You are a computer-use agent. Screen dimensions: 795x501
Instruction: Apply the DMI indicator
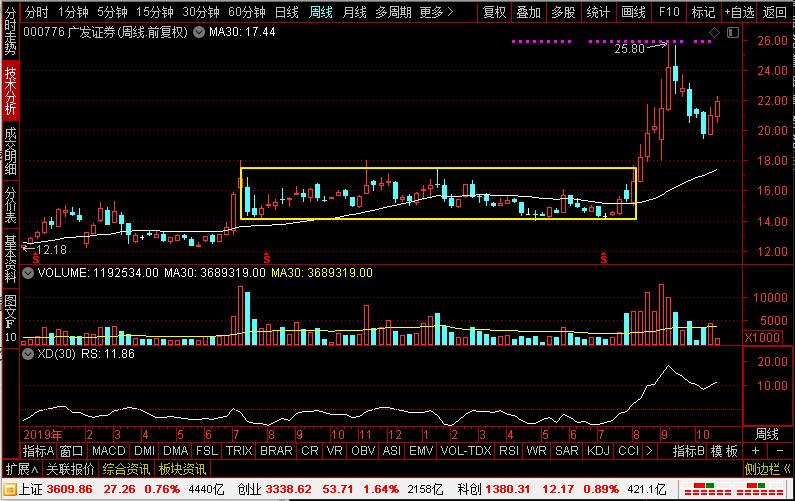click(x=144, y=451)
